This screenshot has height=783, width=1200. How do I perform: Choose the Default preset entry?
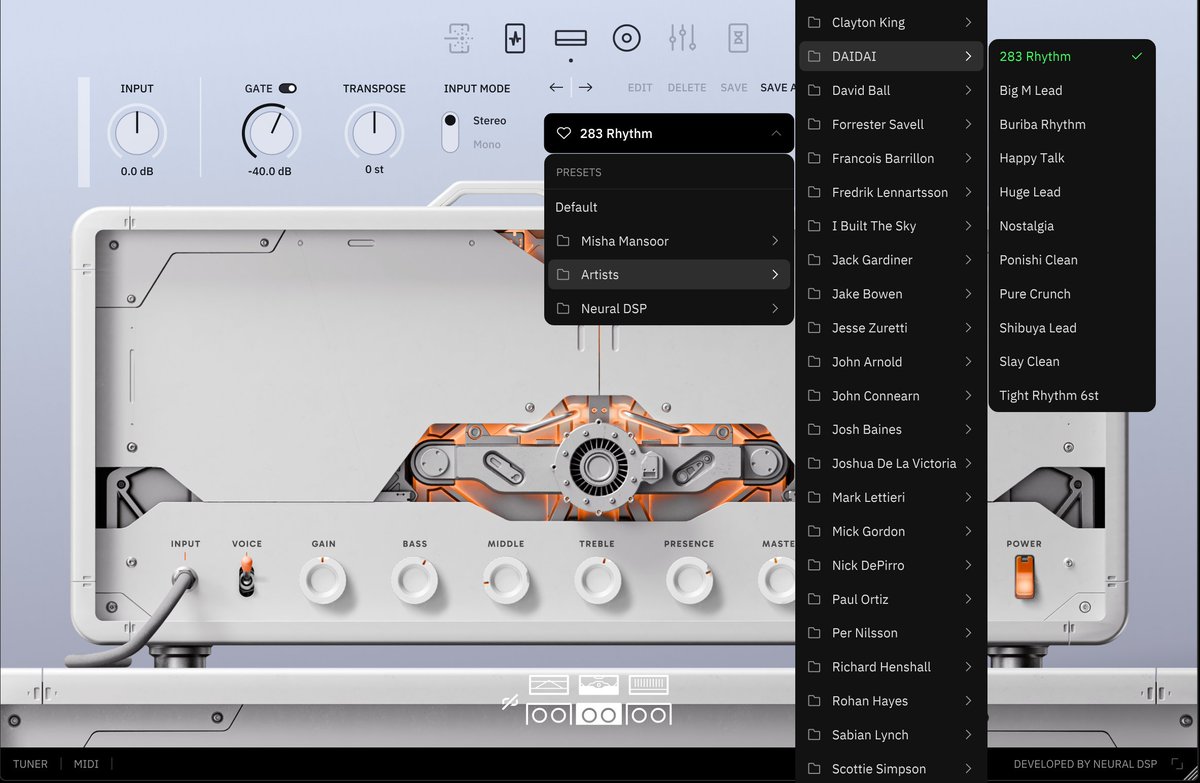(669, 207)
